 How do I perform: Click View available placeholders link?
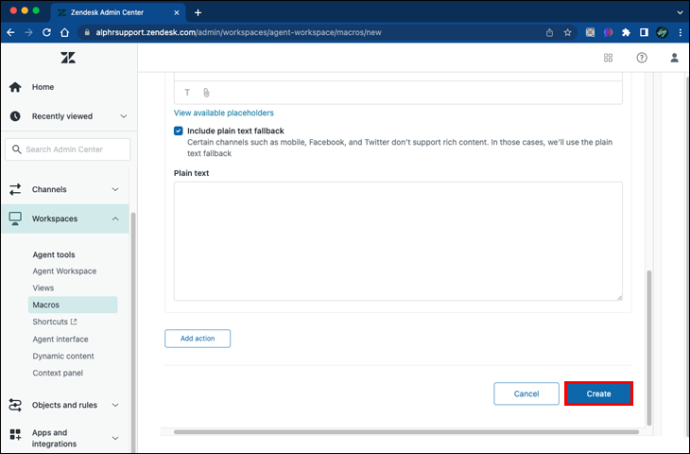point(224,113)
